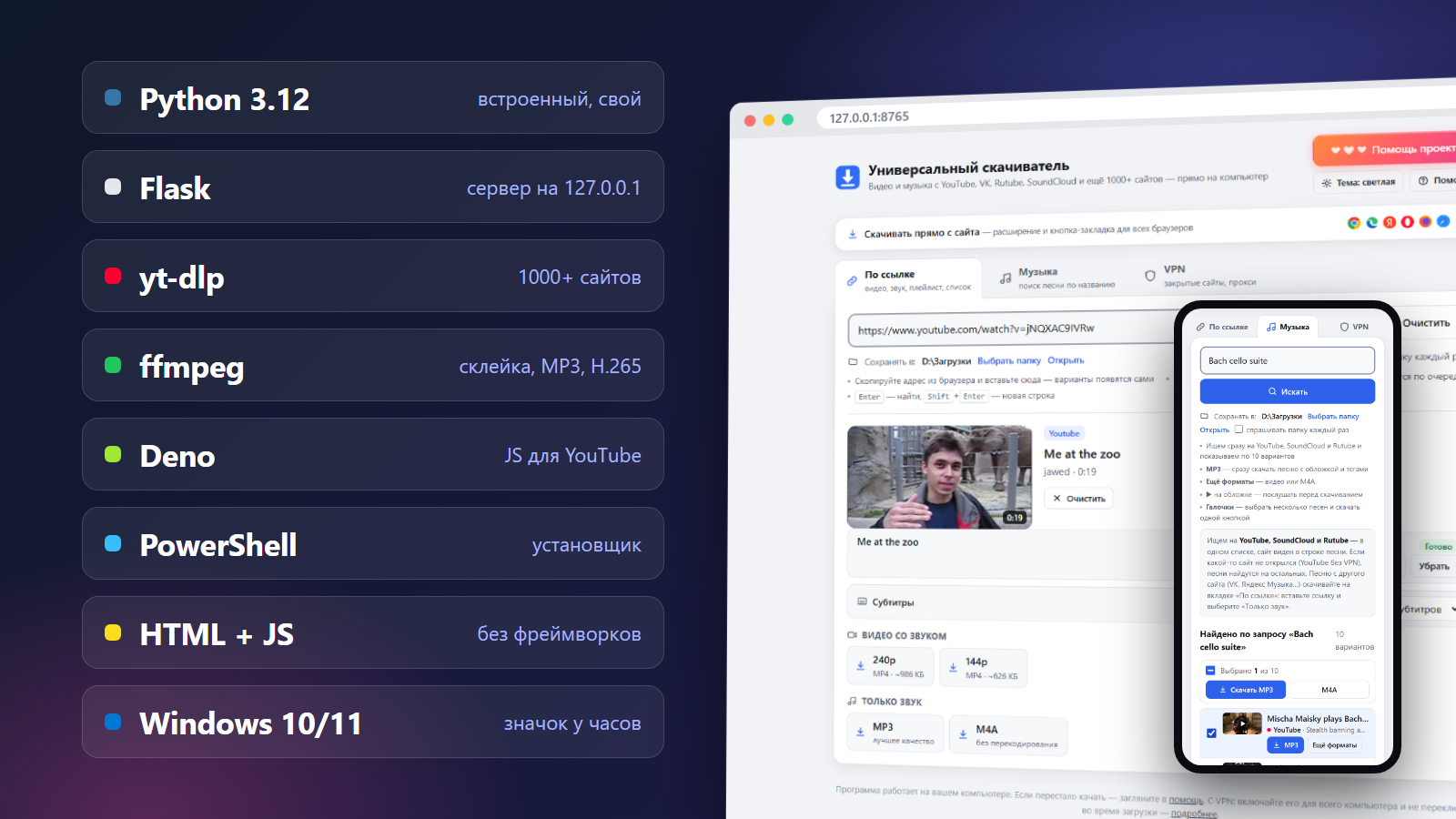This screenshot has height=819, width=1456.
Task: Click the sun icon in 'Тема: светлая'
Action: (1327, 183)
